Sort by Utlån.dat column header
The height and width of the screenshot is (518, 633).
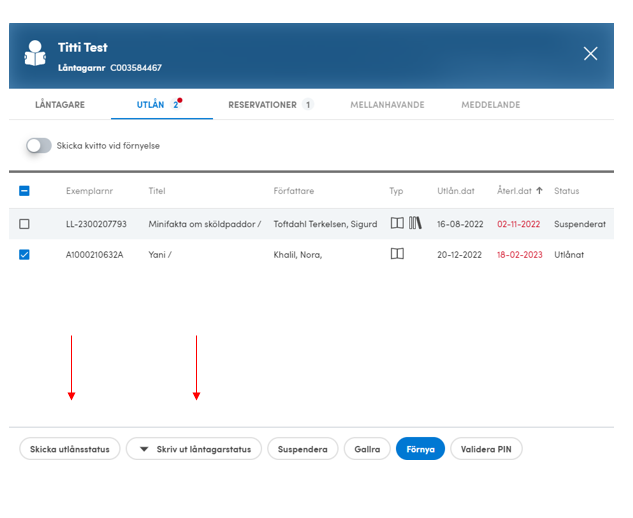(456, 191)
